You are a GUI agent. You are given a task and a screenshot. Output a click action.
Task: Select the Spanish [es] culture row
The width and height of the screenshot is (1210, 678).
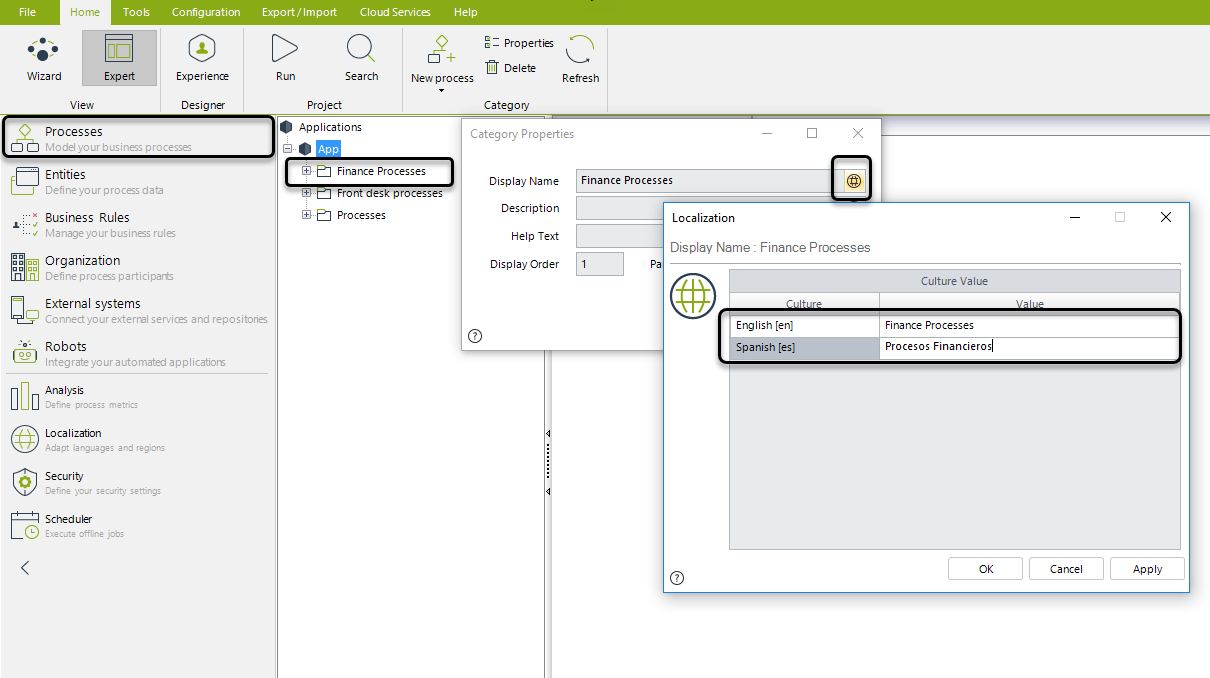805,348
